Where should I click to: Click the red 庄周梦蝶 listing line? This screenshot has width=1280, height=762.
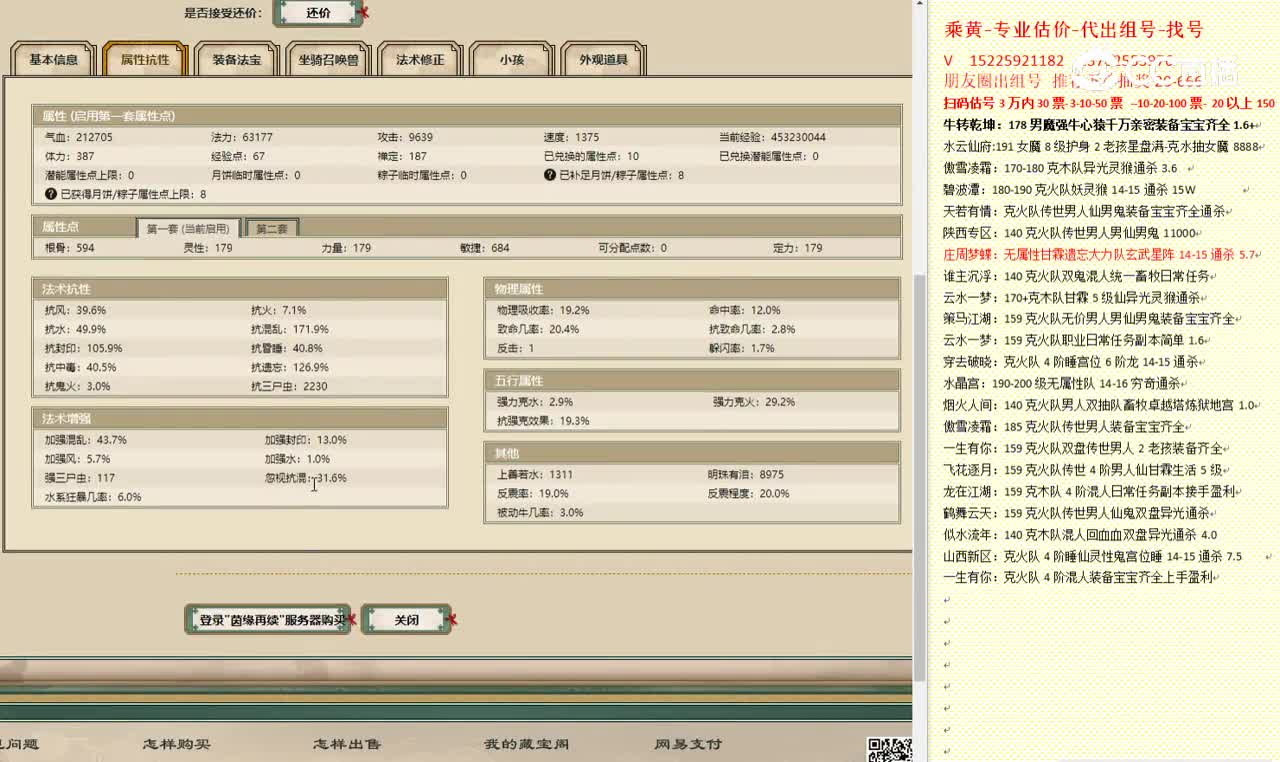[x=1100, y=254]
